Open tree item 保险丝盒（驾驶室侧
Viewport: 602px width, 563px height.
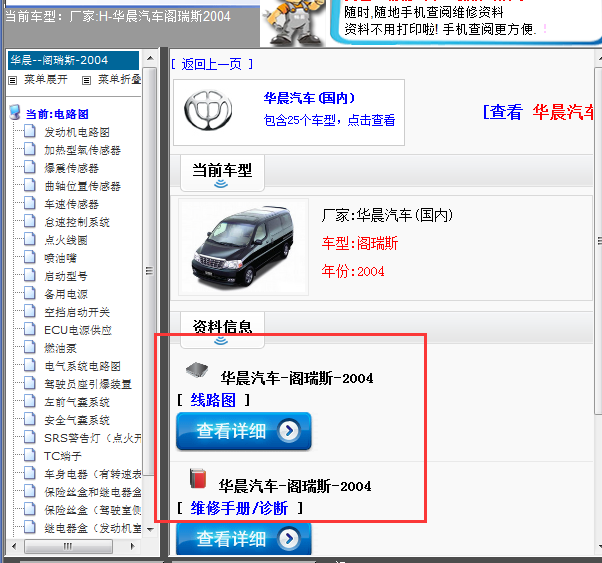point(93,510)
